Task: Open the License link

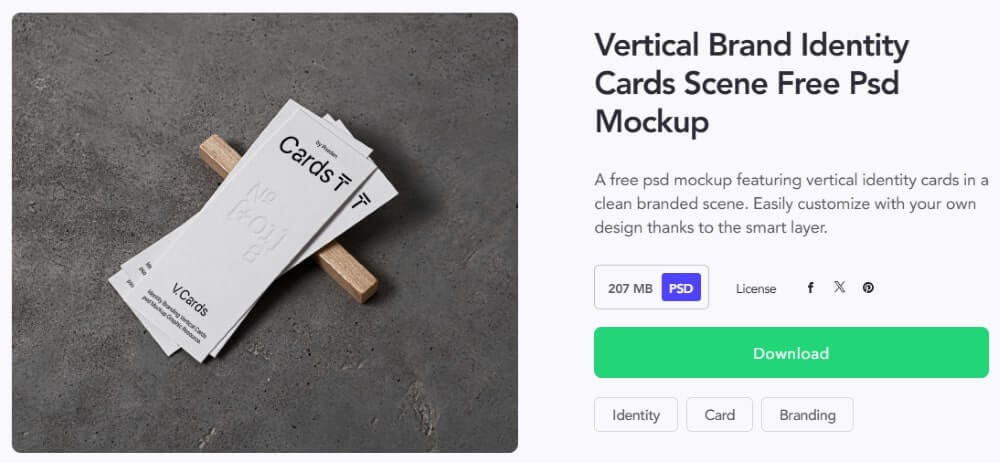Action: point(756,289)
